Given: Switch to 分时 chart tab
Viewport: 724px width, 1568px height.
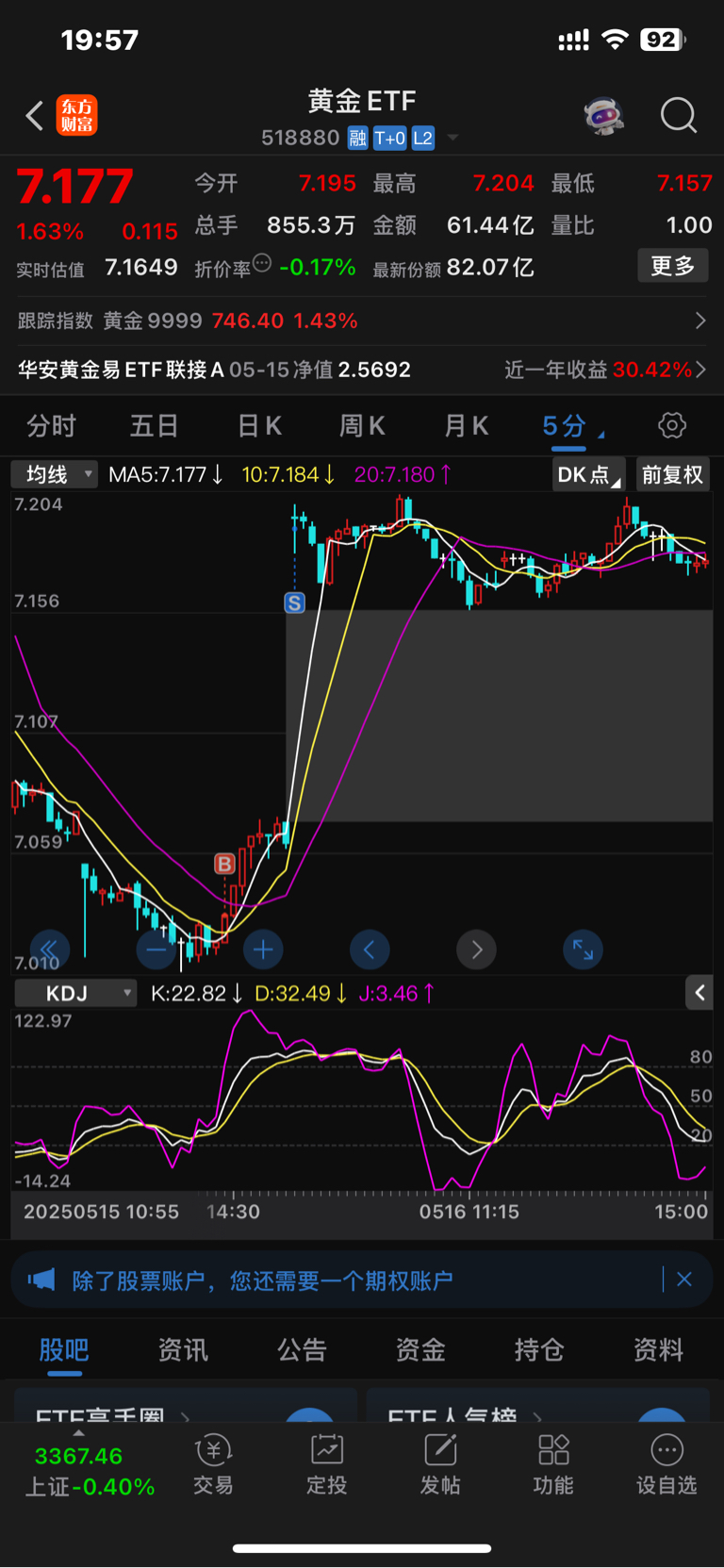Looking at the screenshot, I should tap(51, 426).
